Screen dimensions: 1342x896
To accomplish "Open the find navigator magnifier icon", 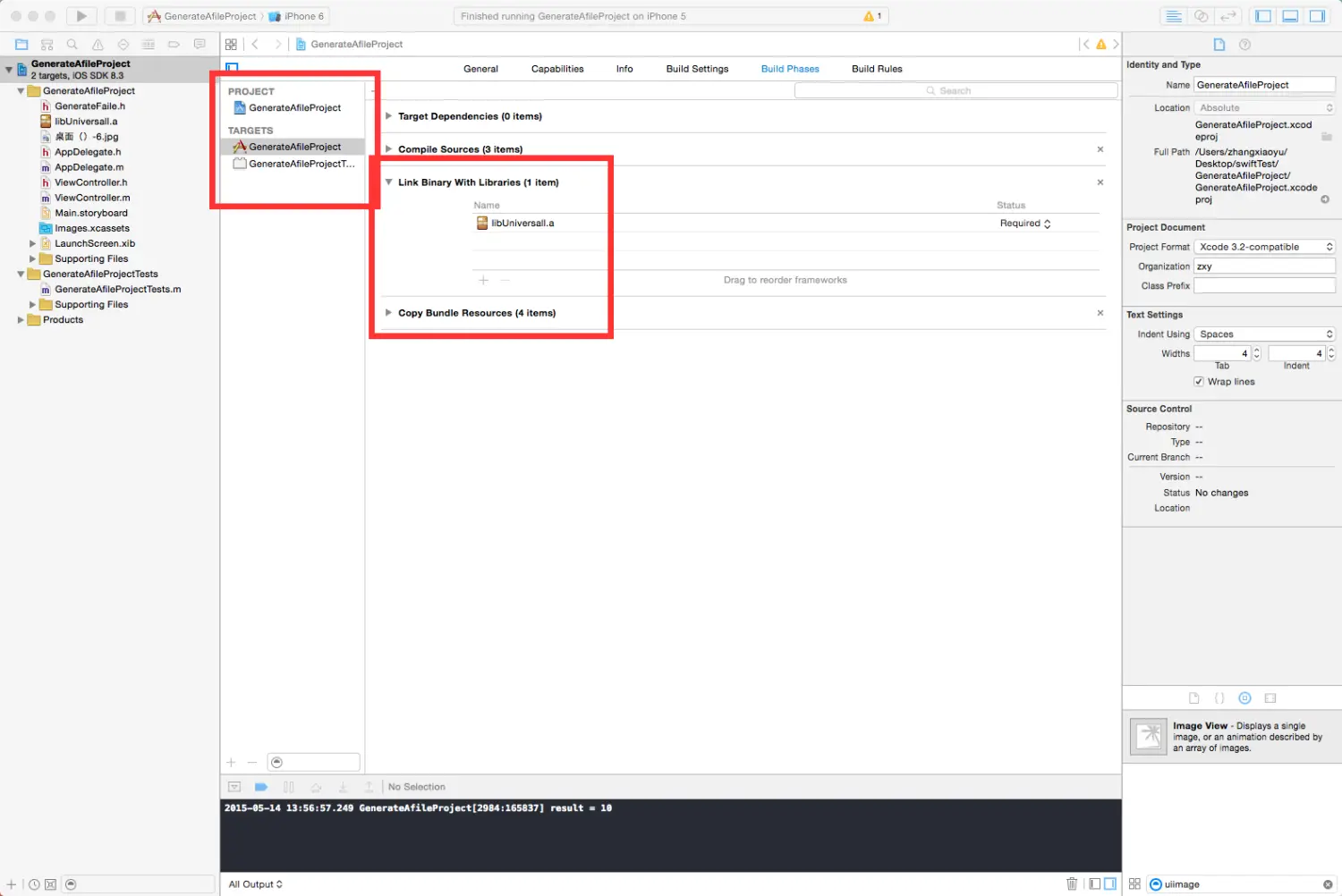I will pos(72,44).
